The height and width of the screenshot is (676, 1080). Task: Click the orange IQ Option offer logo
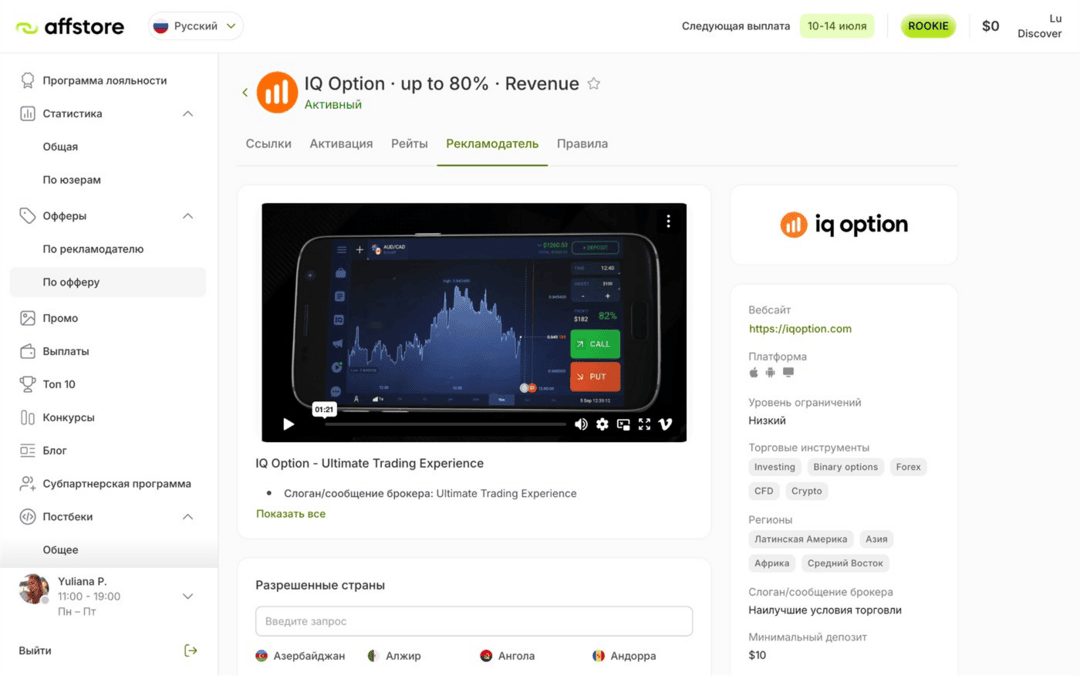click(x=277, y=92)
